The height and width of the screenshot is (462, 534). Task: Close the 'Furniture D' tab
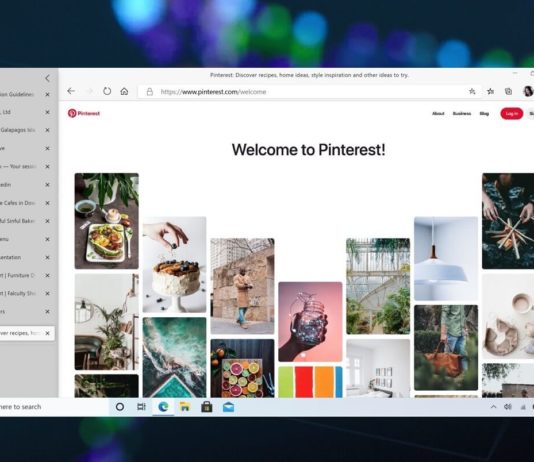pos(47,275)
